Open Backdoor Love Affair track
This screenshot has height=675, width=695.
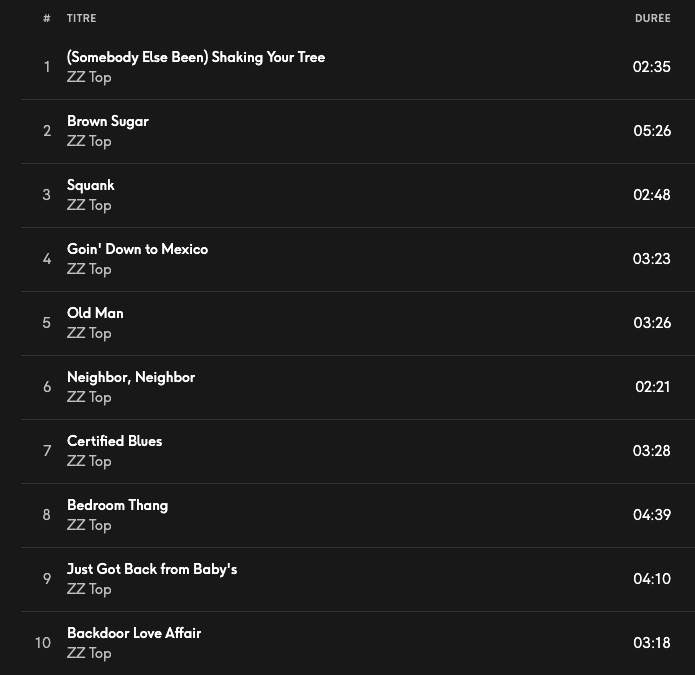134,633
